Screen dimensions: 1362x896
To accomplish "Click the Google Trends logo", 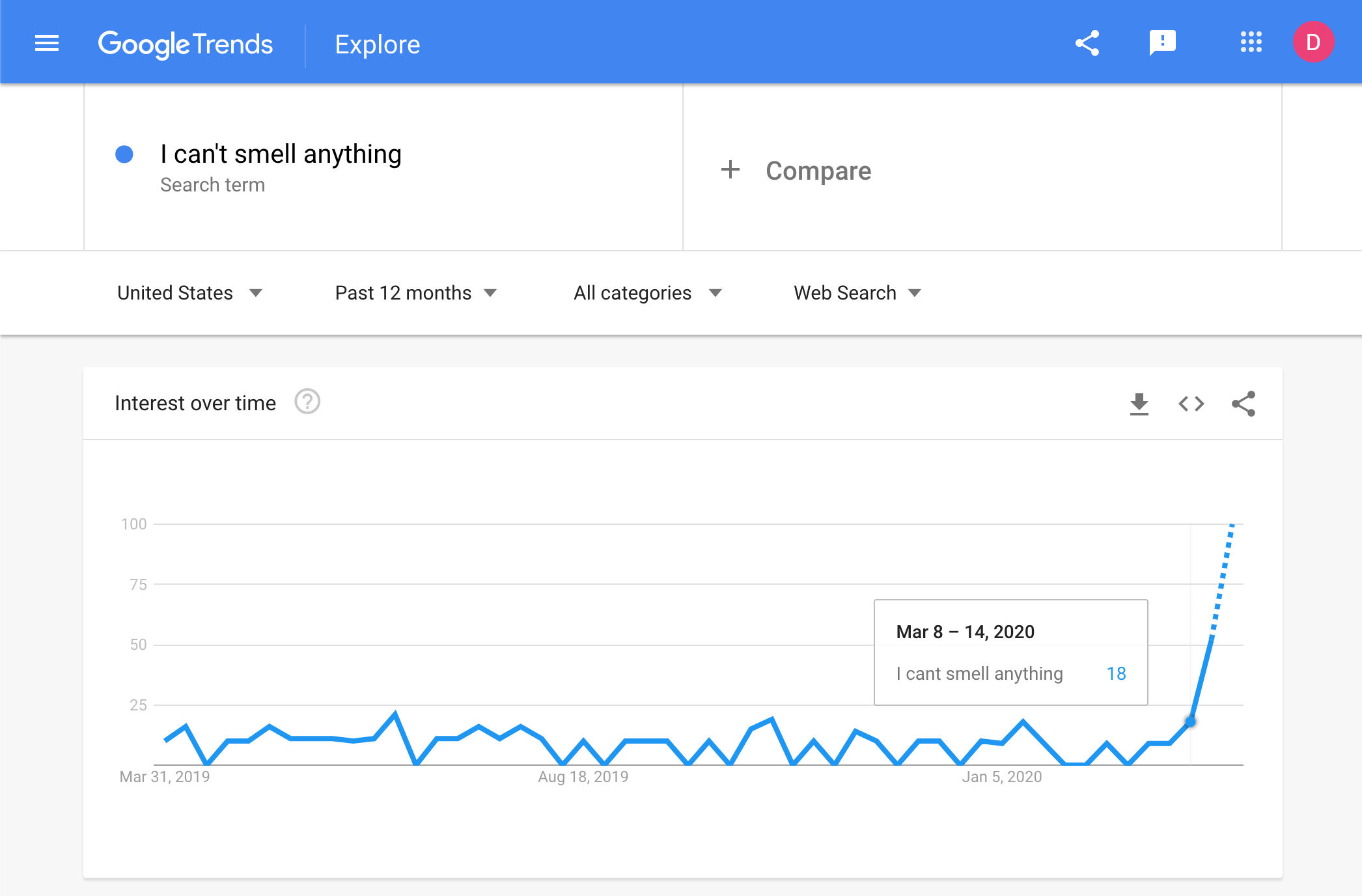I will point(186,44).
